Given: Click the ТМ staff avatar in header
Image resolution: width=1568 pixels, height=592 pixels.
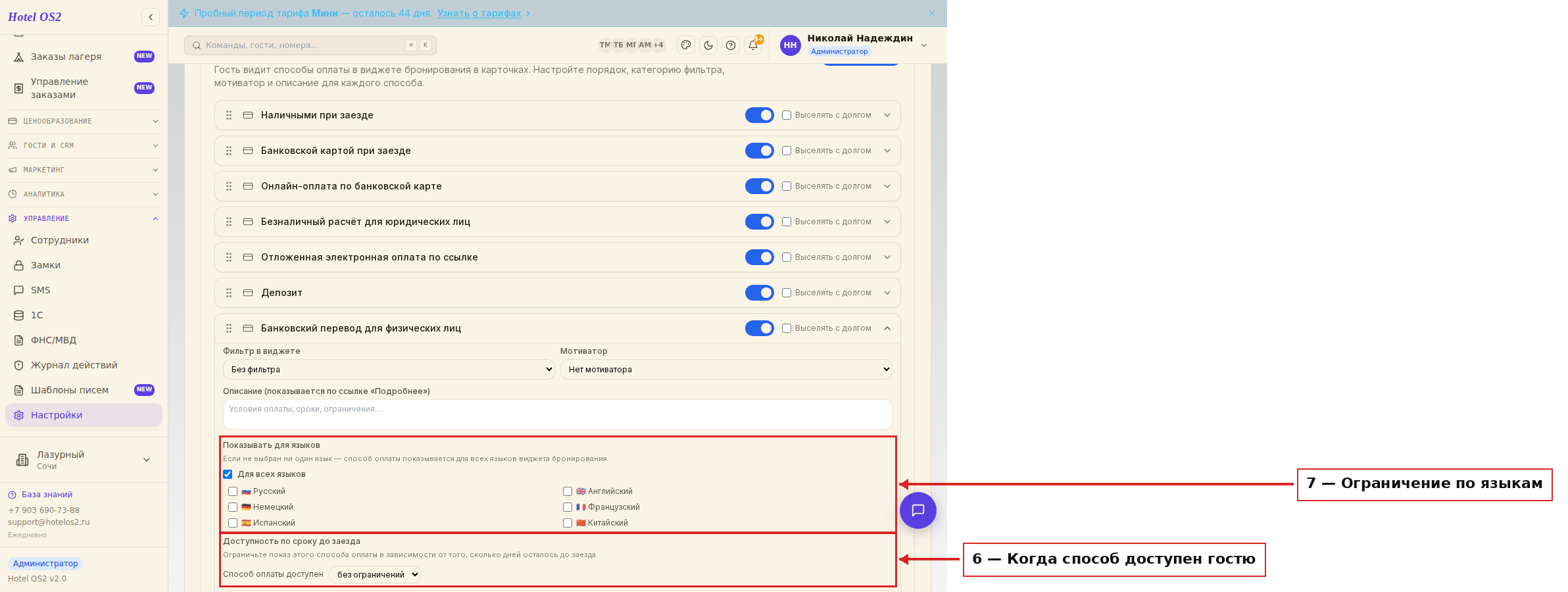Looking at the screenshot, I should tap(604, 45).
